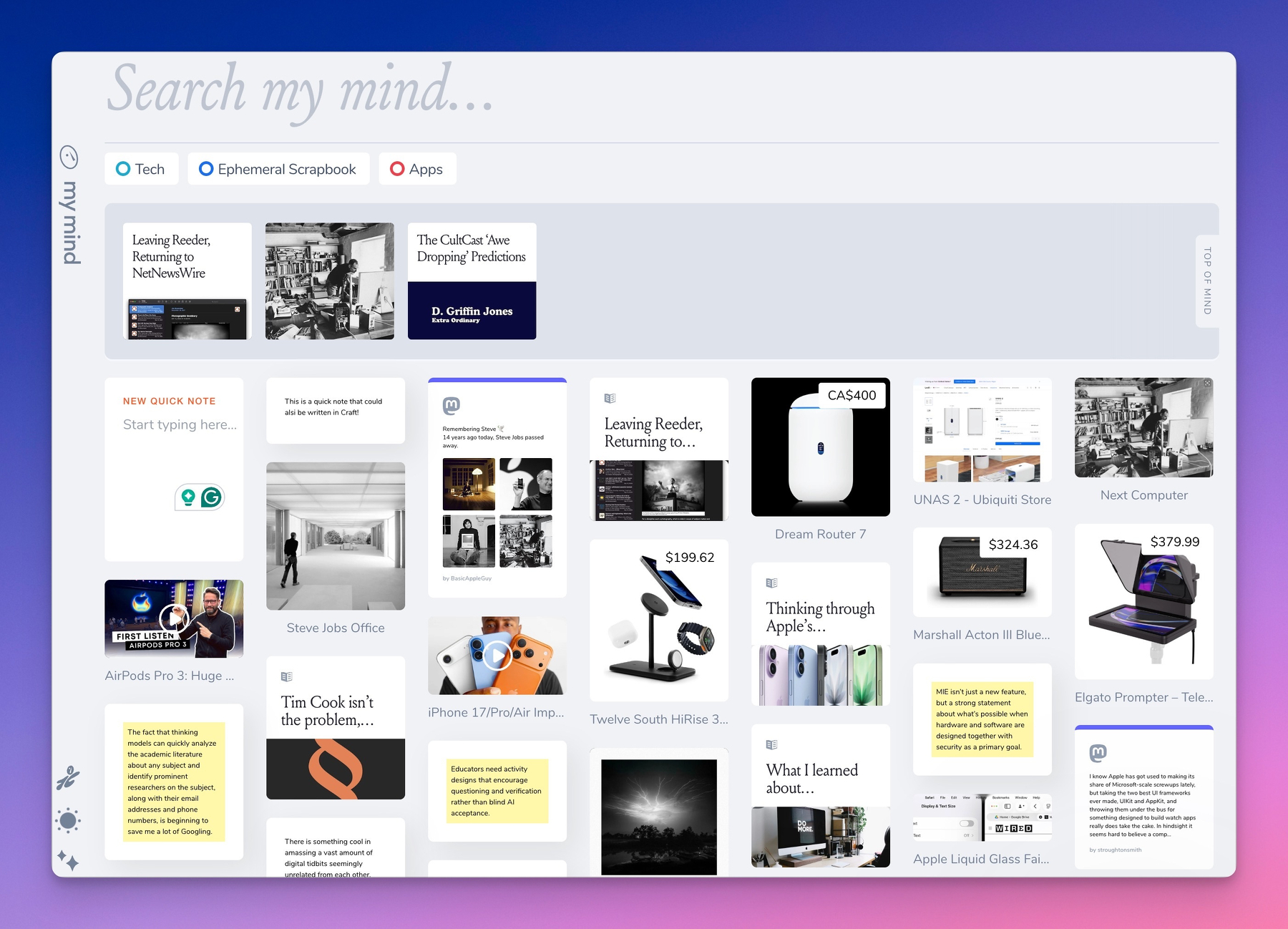
Task: Open the office photo in Top of Mind
Action: point(330,281)
